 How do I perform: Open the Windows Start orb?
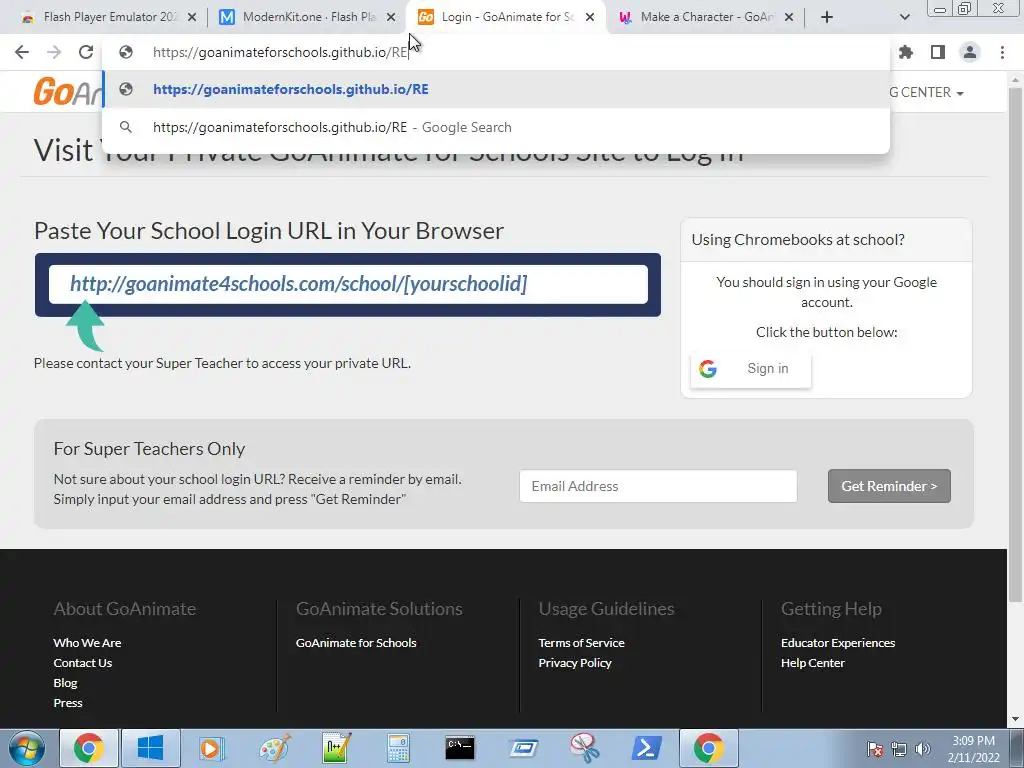(x=27, y=748)
